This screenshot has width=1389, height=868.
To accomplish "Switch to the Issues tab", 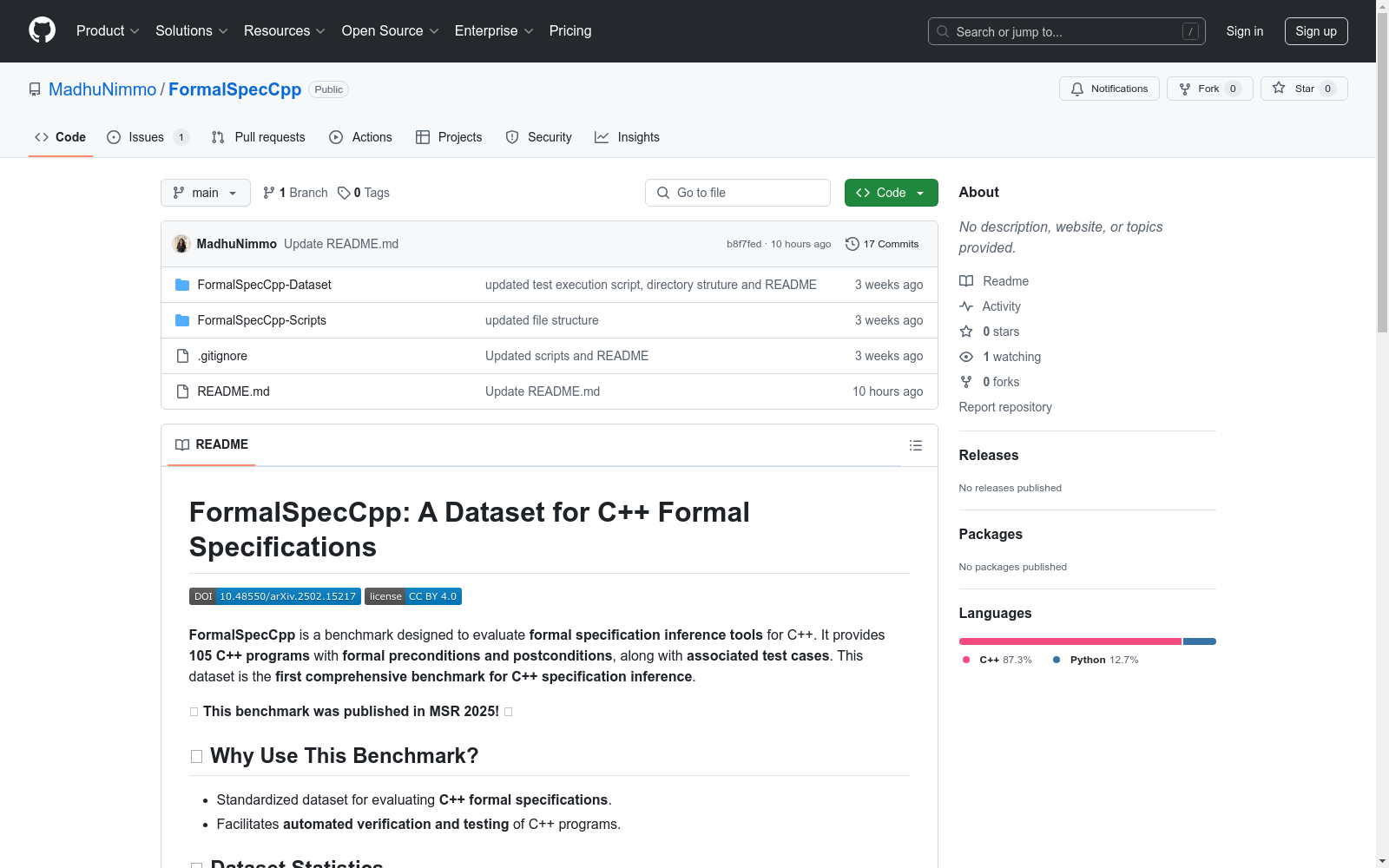I will click(148, 137).
